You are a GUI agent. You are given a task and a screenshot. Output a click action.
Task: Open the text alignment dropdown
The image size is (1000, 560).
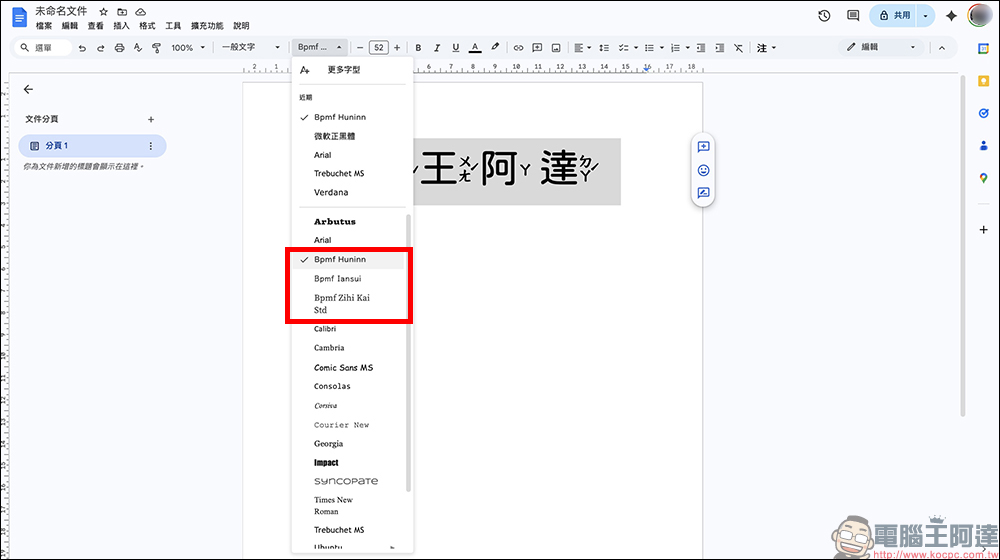pos(582,48)
